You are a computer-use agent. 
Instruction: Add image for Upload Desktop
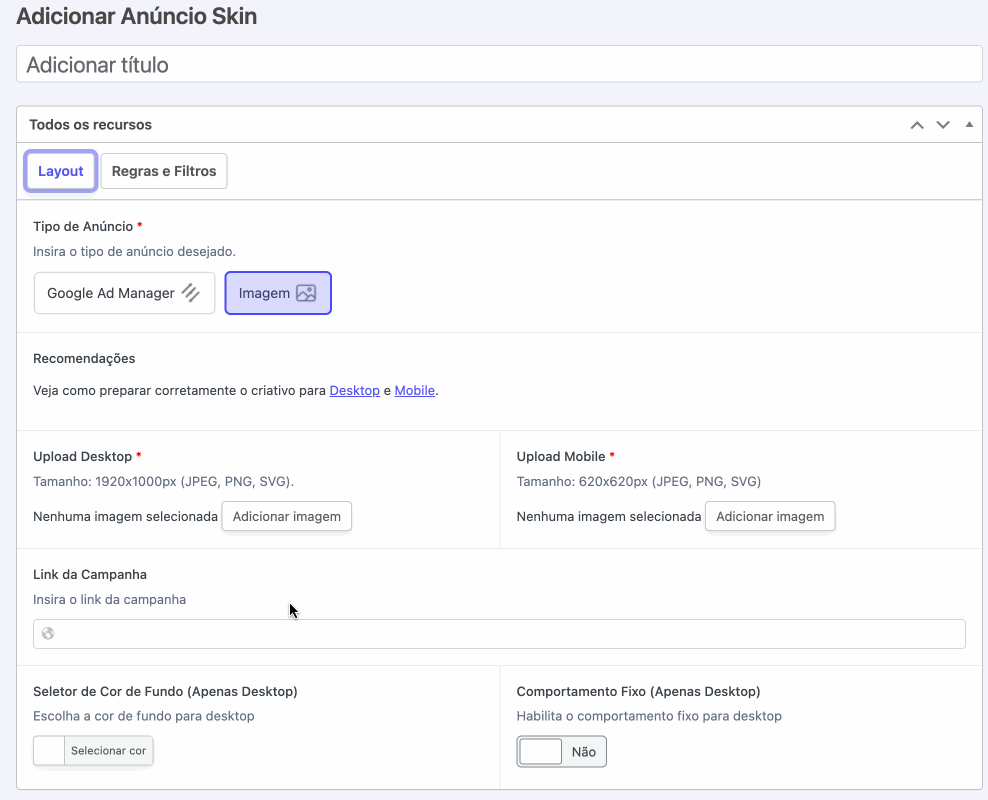tap(287, 517)
